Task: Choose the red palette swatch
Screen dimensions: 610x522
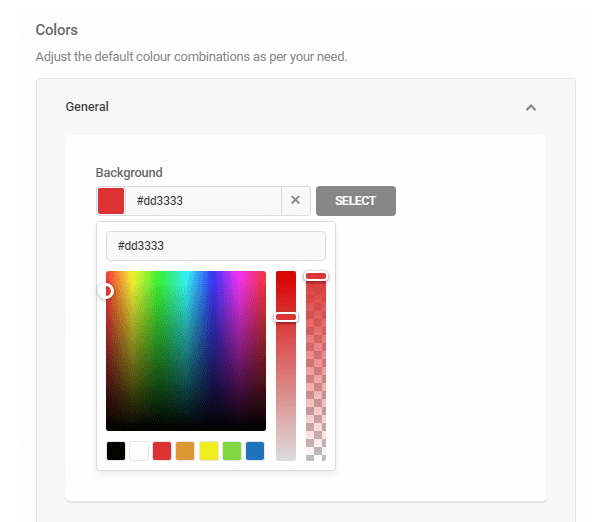Action: (x=162, y=451)
